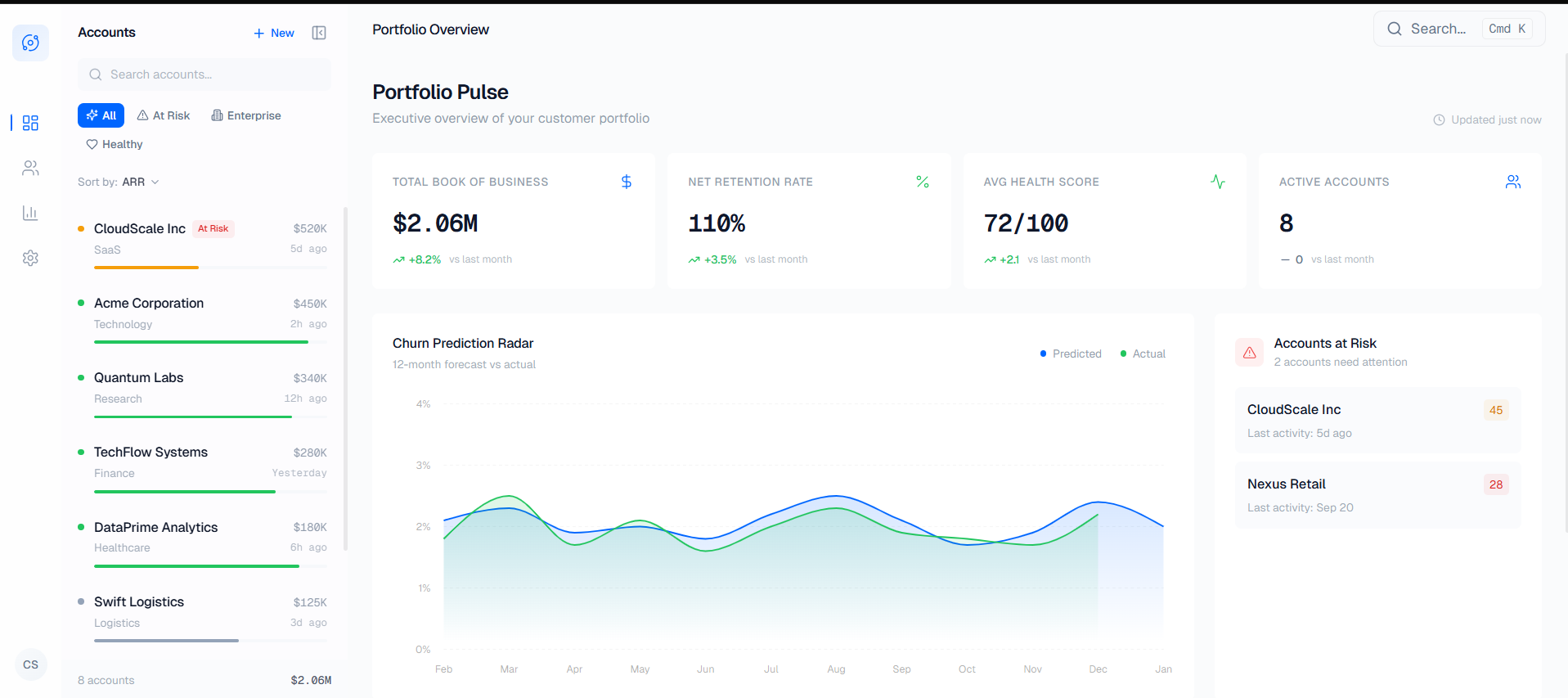Click the CS user avatar

[x=31, y=664]
